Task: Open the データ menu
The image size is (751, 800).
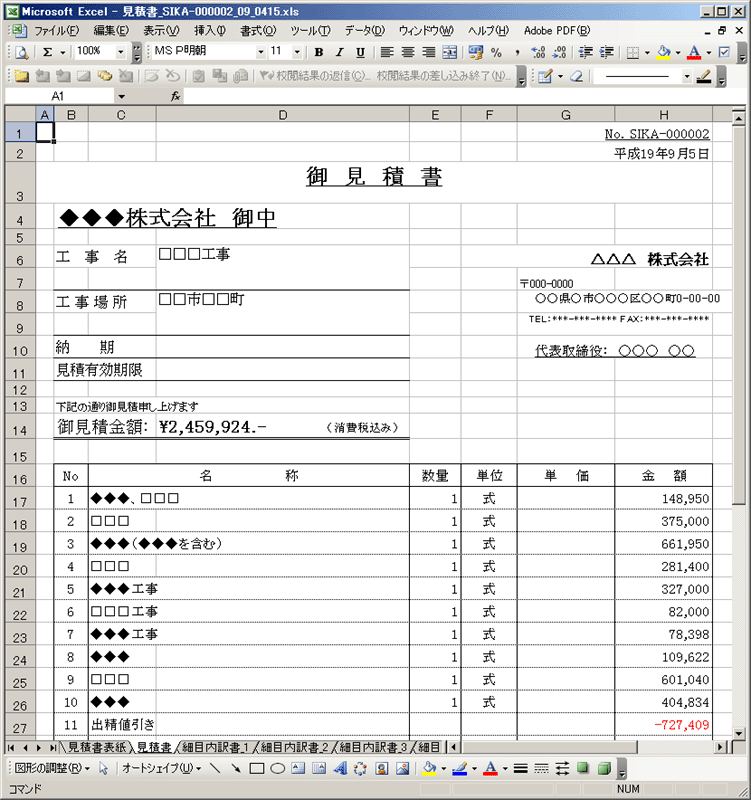Action: tap(364, 30)
